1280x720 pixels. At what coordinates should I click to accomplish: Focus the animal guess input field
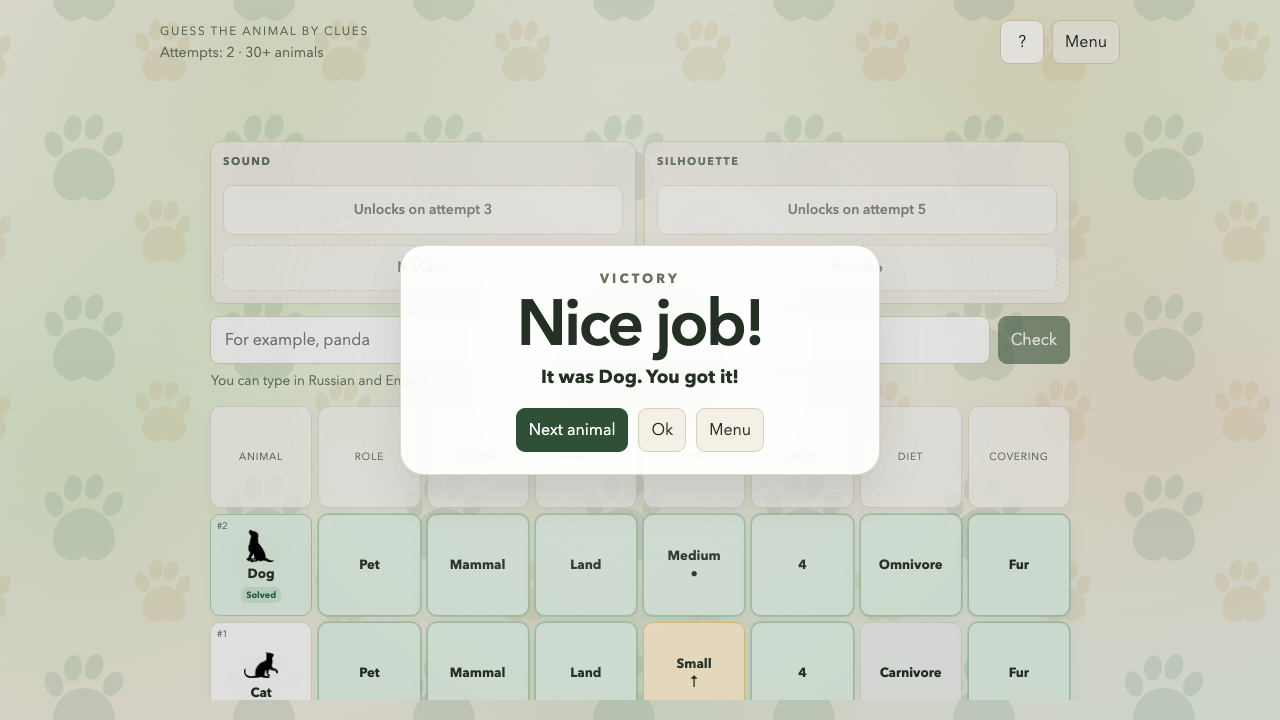click(600, 340)
